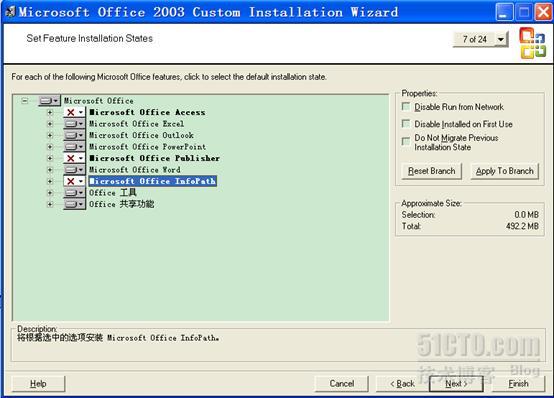Screen dimensions: 554x398
Task: Expand the Microsoft Office Access node
Action: (x=50, y=112)
